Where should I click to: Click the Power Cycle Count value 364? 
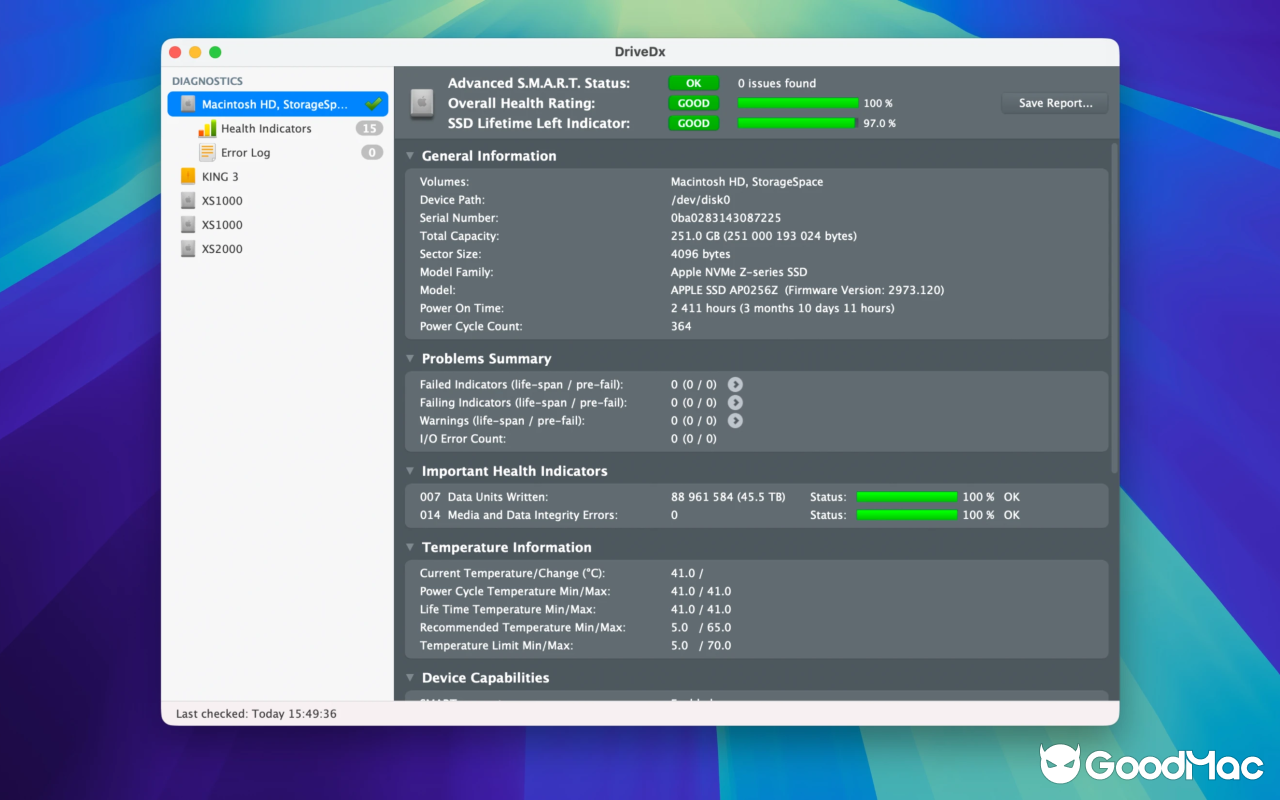click(x=681, y=326)
